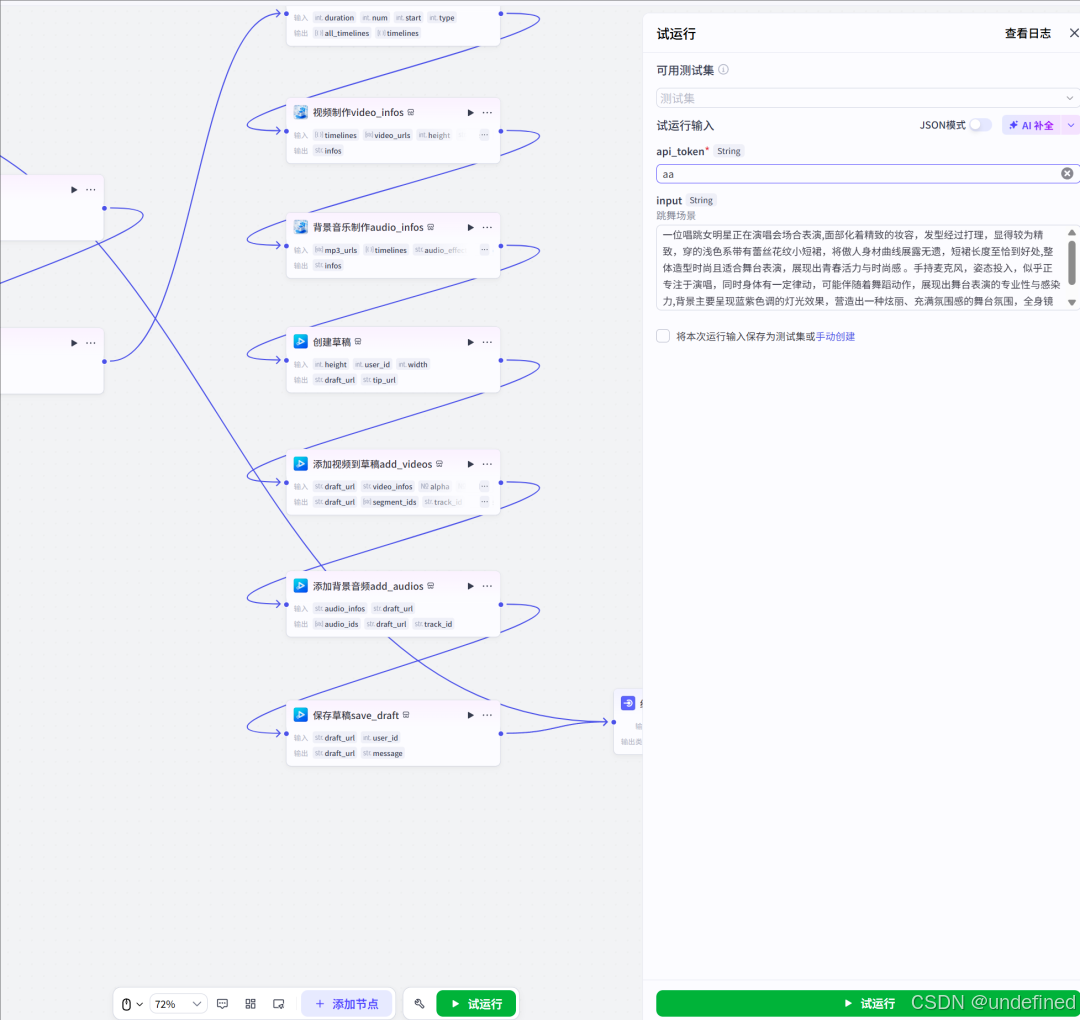Check the 将本次运行输入保存为测试集 checkbox
1080x1020 pixels.
tap(663, 336)
